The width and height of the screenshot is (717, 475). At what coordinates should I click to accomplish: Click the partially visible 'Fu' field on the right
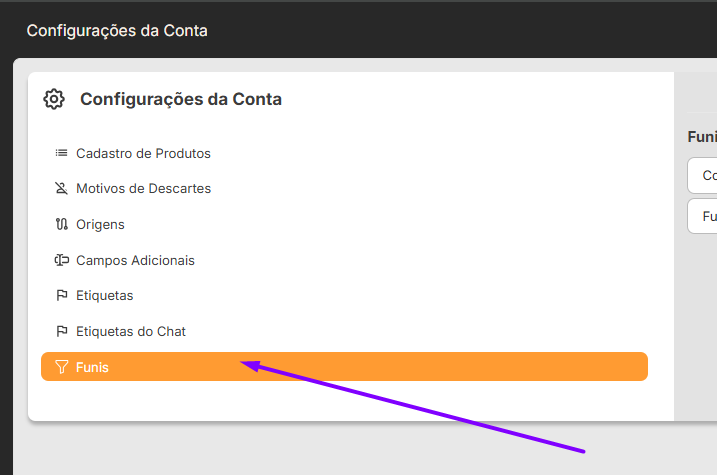702,216
